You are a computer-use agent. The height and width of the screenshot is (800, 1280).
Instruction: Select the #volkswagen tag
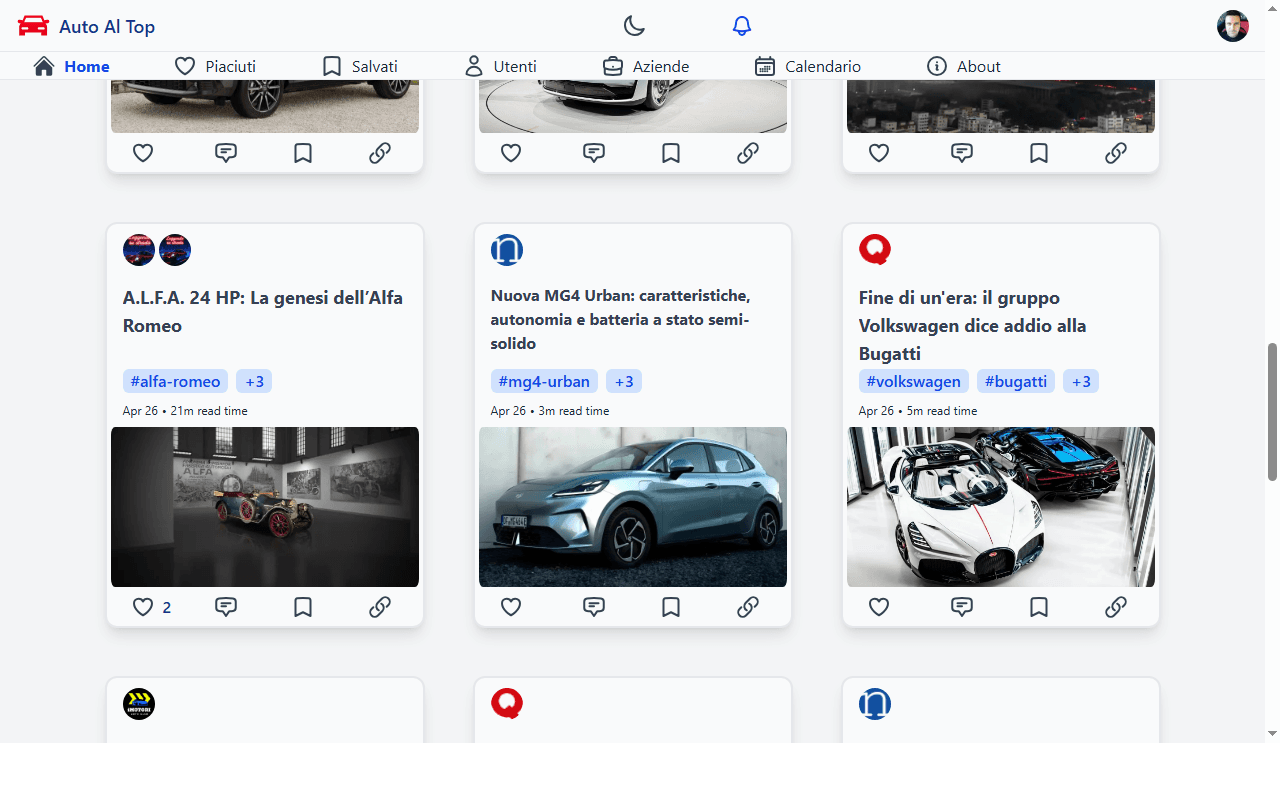tap(914, 381)
